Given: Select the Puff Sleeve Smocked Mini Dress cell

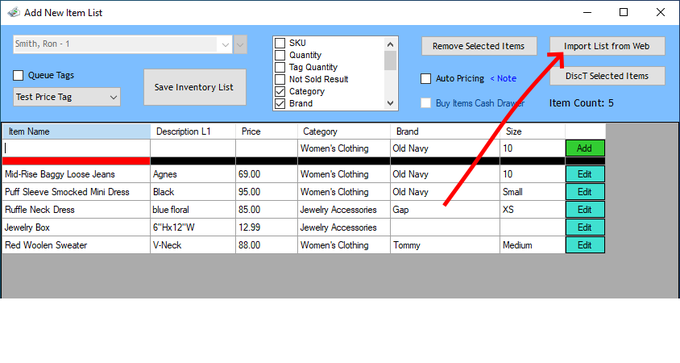Looking at the screenshot, I should point(76,192).
